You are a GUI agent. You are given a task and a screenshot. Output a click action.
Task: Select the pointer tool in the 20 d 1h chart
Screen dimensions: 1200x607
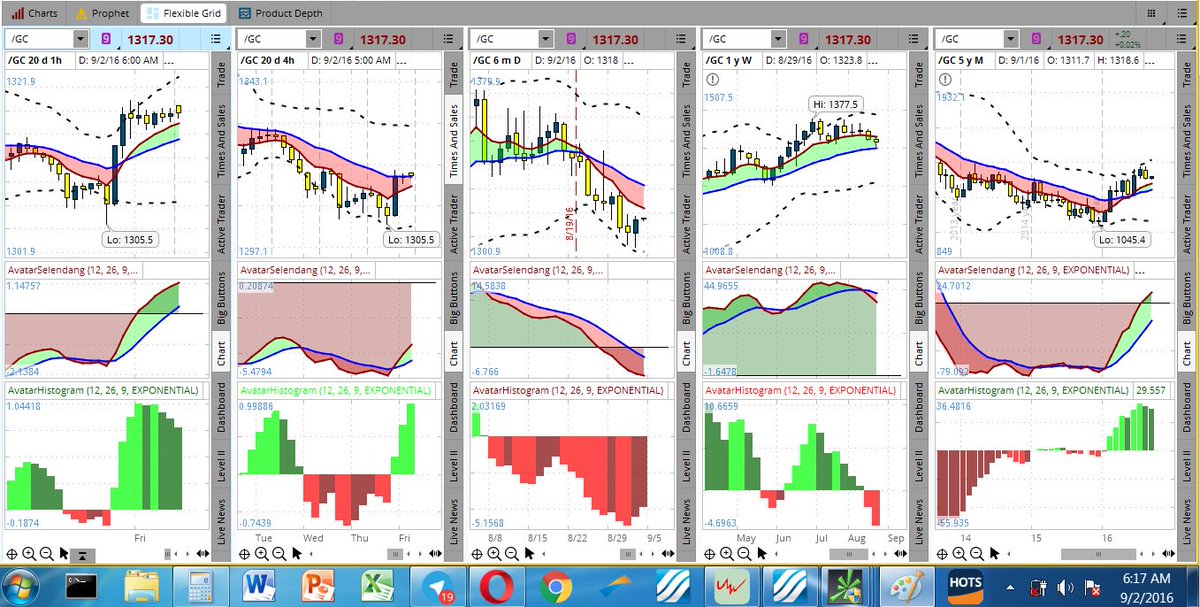[x=63, y=553]
